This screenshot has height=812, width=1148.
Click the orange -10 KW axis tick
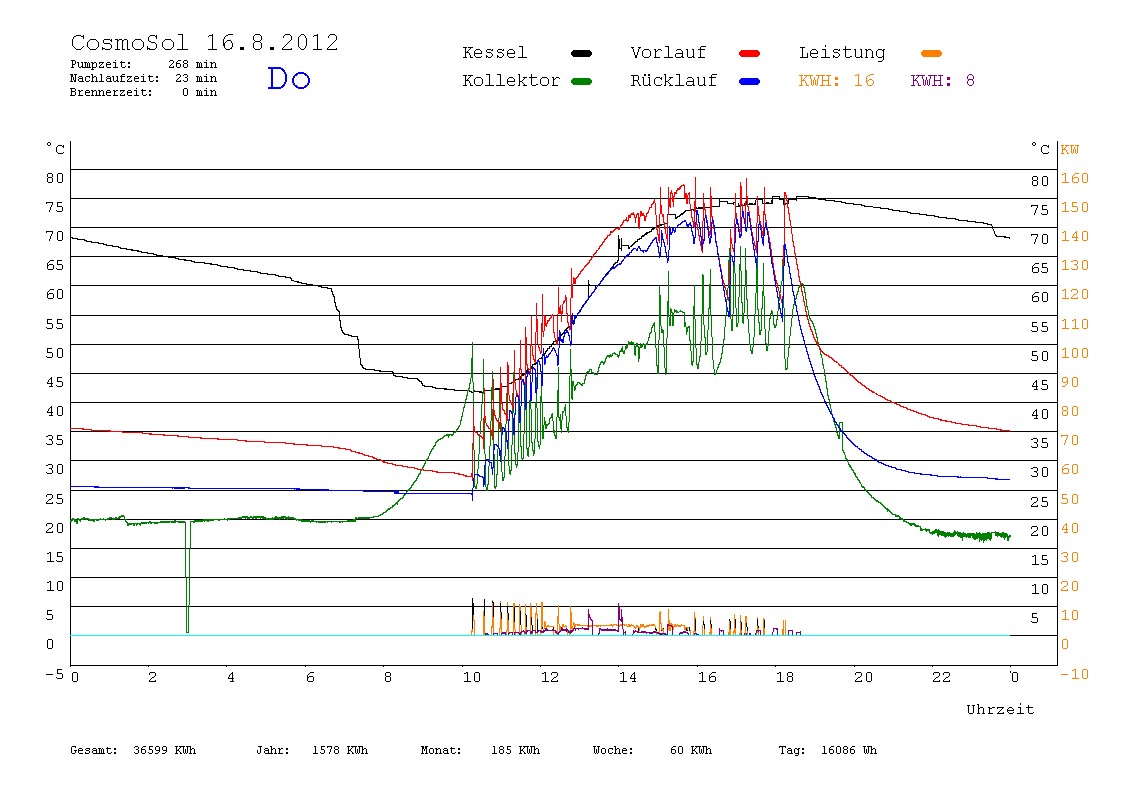[1075, 674]
